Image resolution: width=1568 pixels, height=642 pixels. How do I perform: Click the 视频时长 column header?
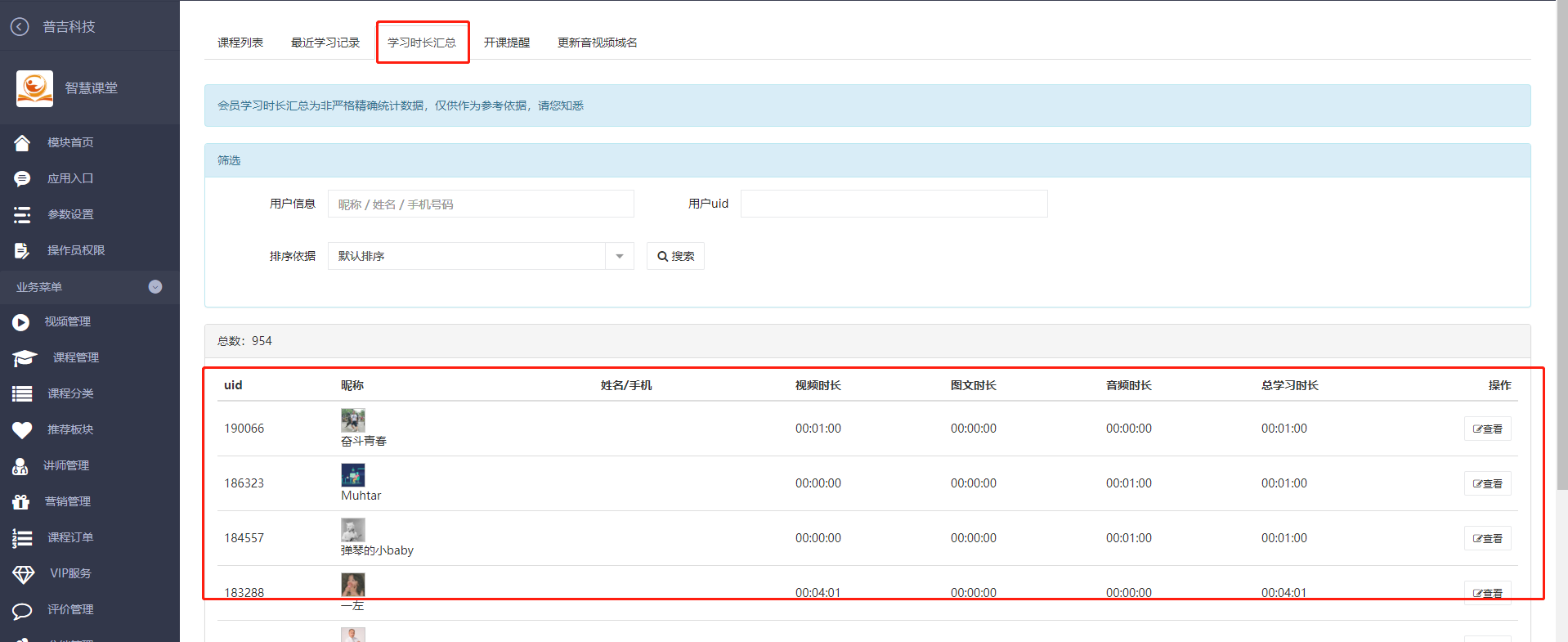pos(818,386)
